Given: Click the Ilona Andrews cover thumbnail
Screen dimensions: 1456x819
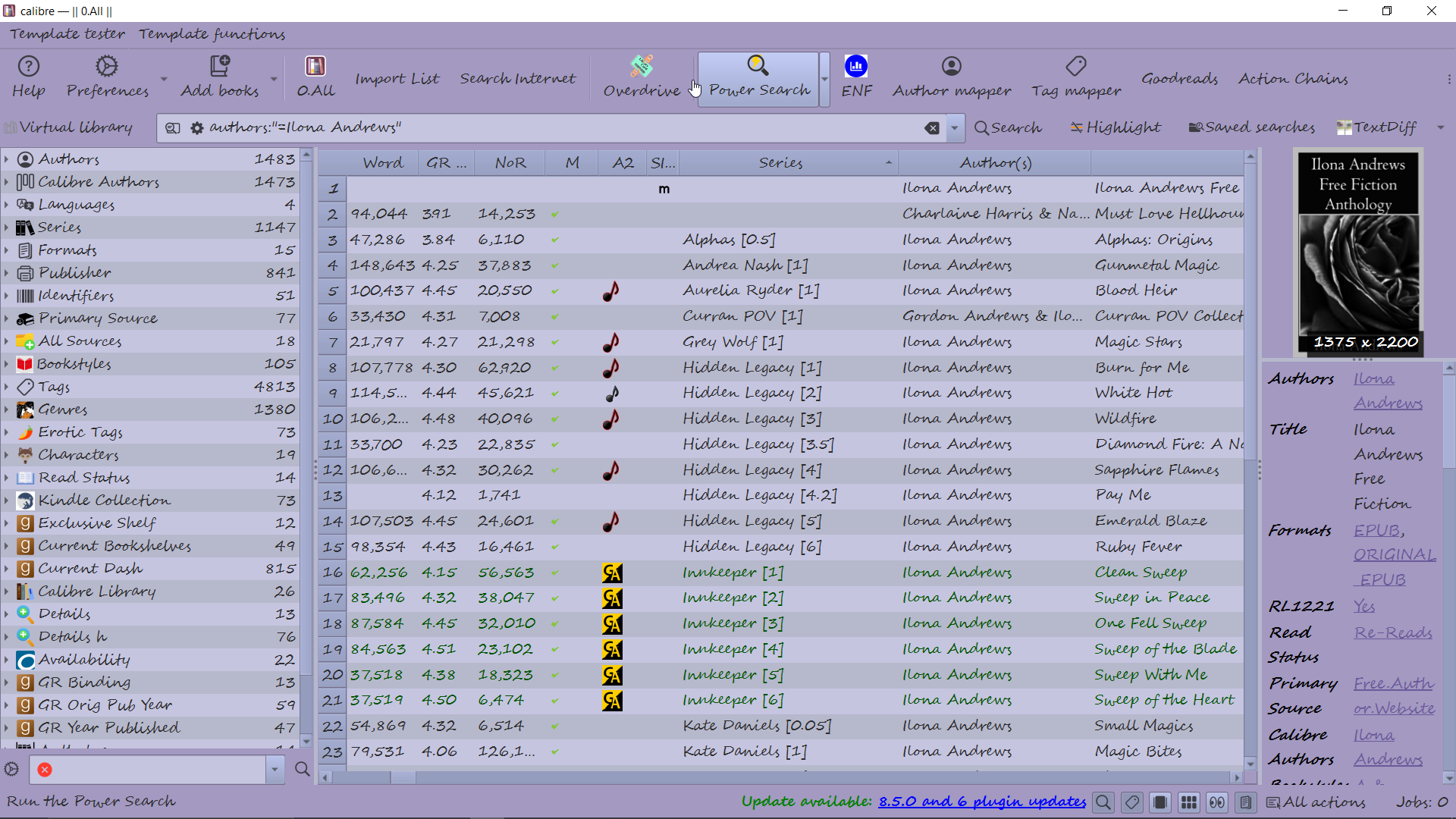Looking at the screenshot, I should tap(1357, 252).
